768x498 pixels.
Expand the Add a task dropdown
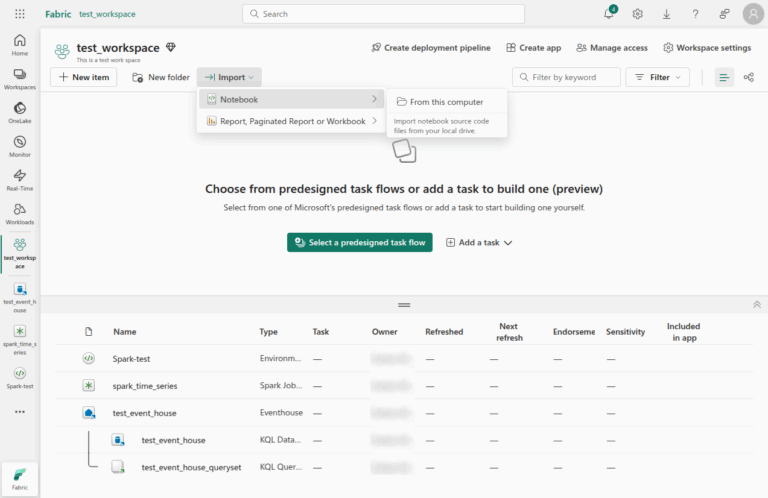click(x=479, y=242)
